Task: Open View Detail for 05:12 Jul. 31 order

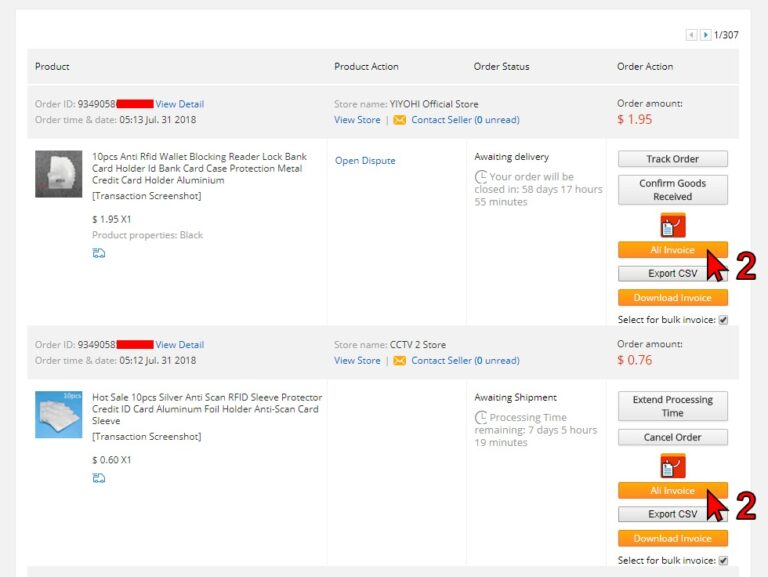Action: [x=179, y=344]
